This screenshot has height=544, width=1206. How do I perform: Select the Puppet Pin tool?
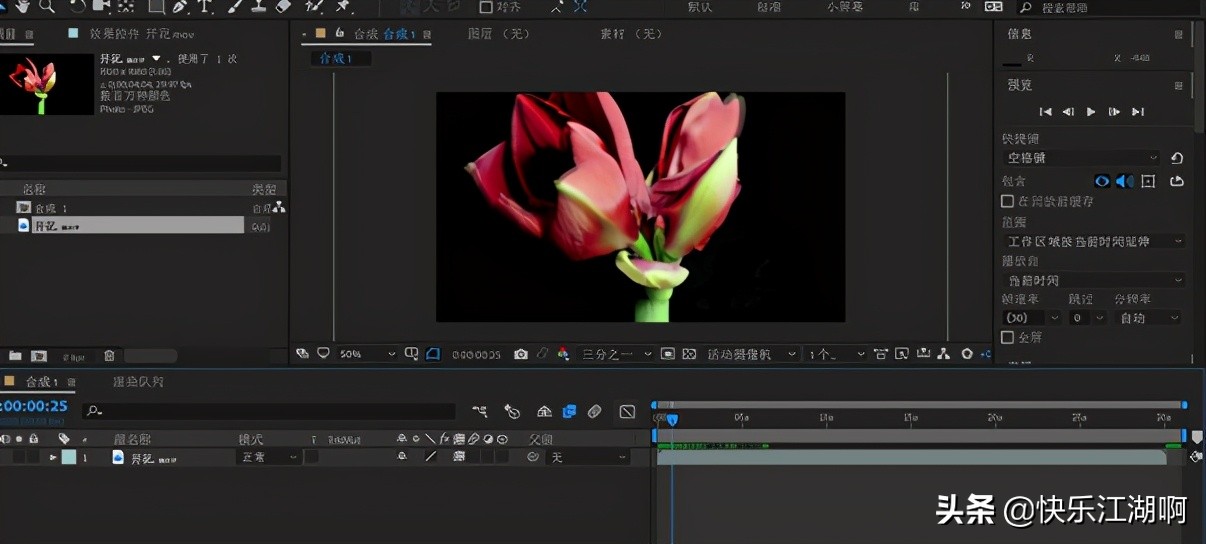point(343,6)
